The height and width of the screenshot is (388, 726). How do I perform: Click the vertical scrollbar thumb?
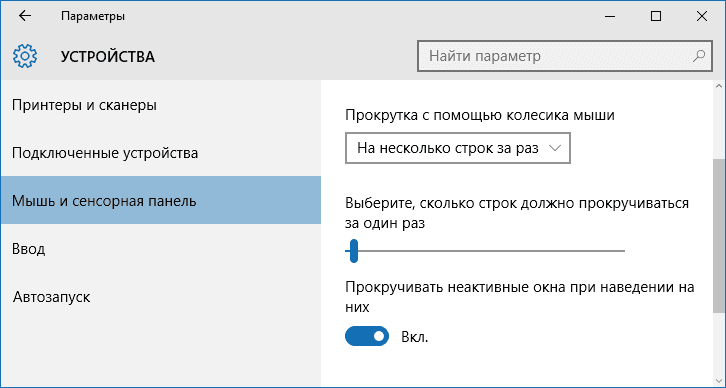pyautogui.click(x=719, y=236)
